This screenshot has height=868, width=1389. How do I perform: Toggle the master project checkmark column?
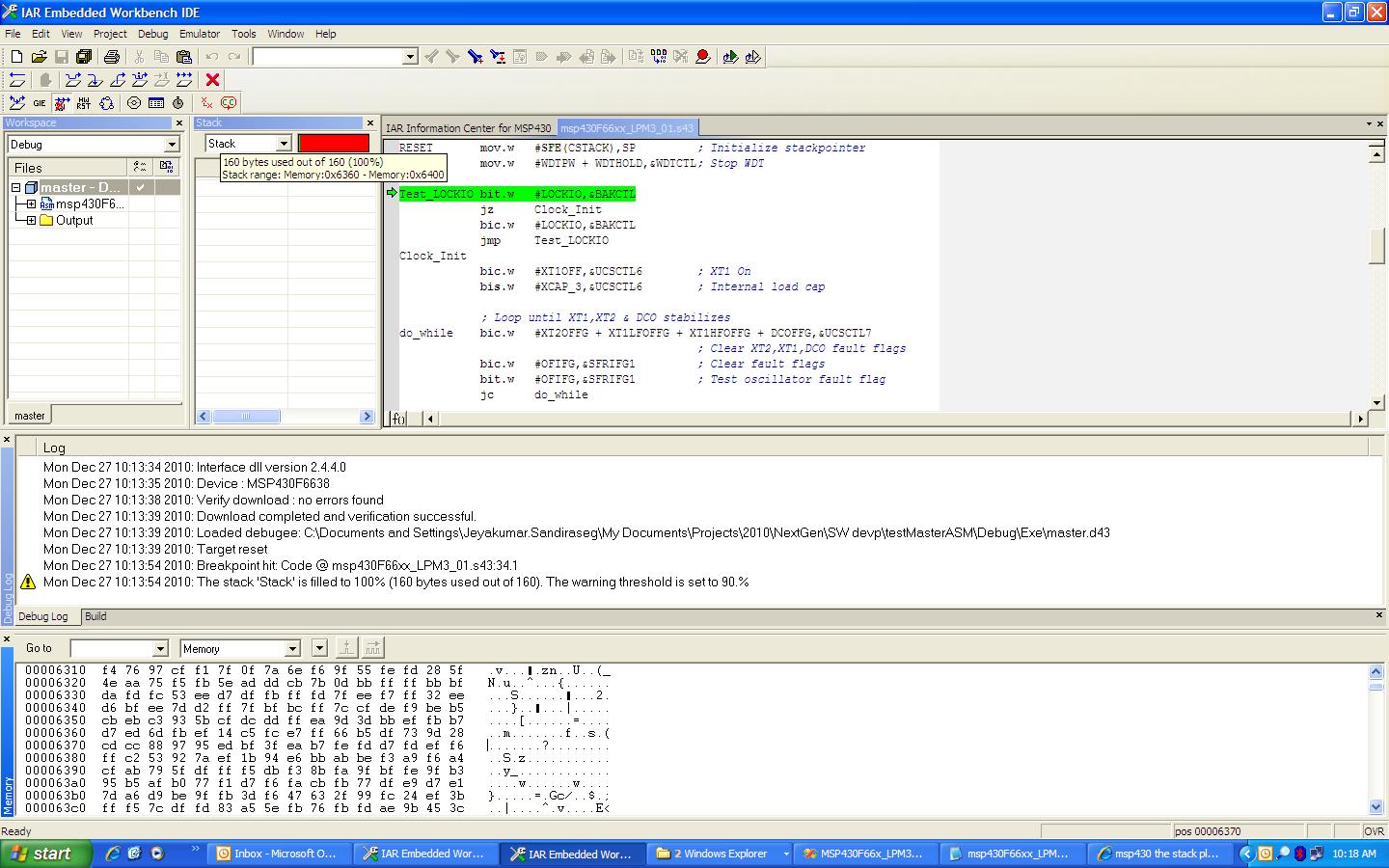141,187
